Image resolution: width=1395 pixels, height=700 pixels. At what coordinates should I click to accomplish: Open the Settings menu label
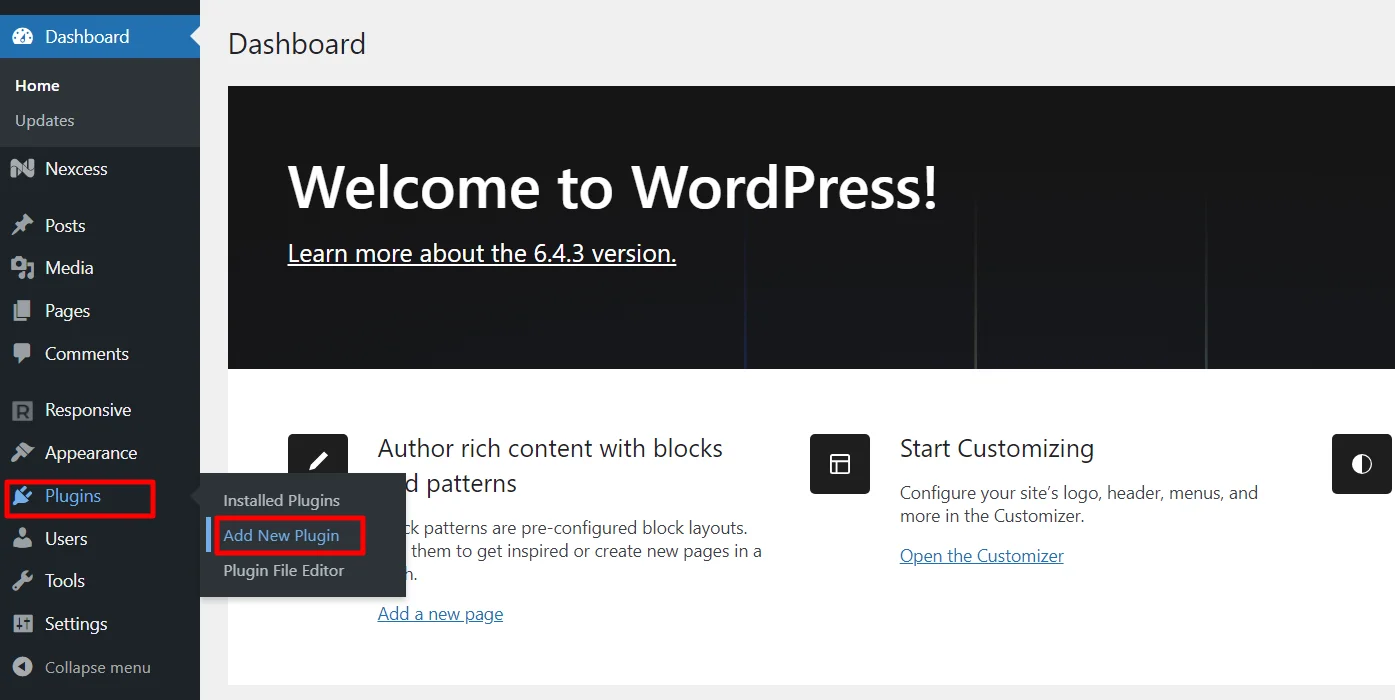[x=76, y=624]
